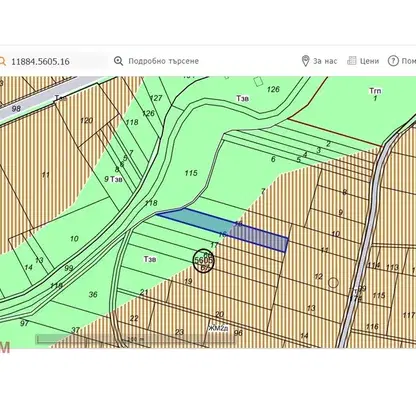The height and width of the screenshot is (400, 416).
Task: Click the location pin icon beside За нас
Action: 305,61
